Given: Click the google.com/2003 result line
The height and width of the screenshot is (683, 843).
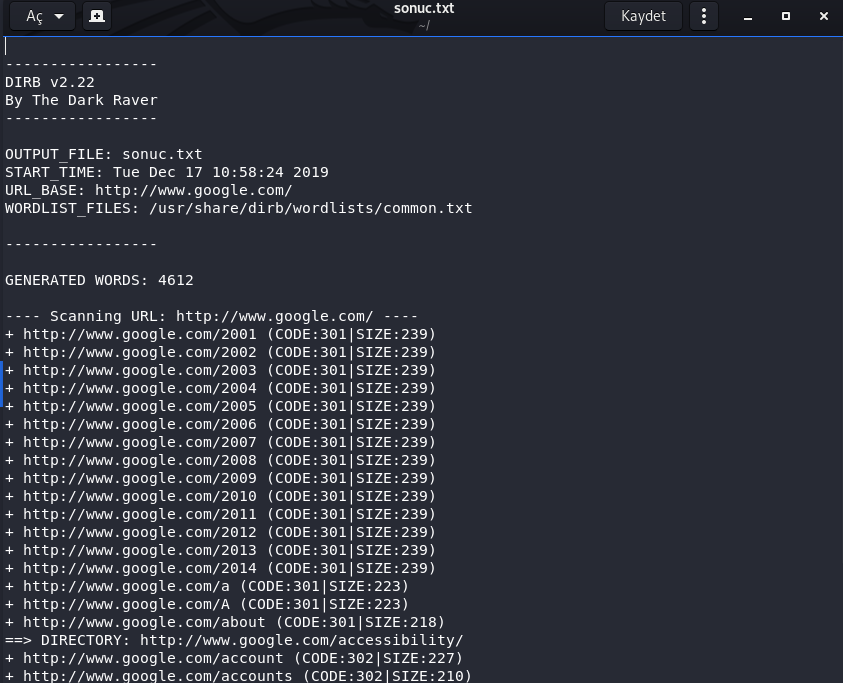Looking at the screenshot, I should coord(220,371).
